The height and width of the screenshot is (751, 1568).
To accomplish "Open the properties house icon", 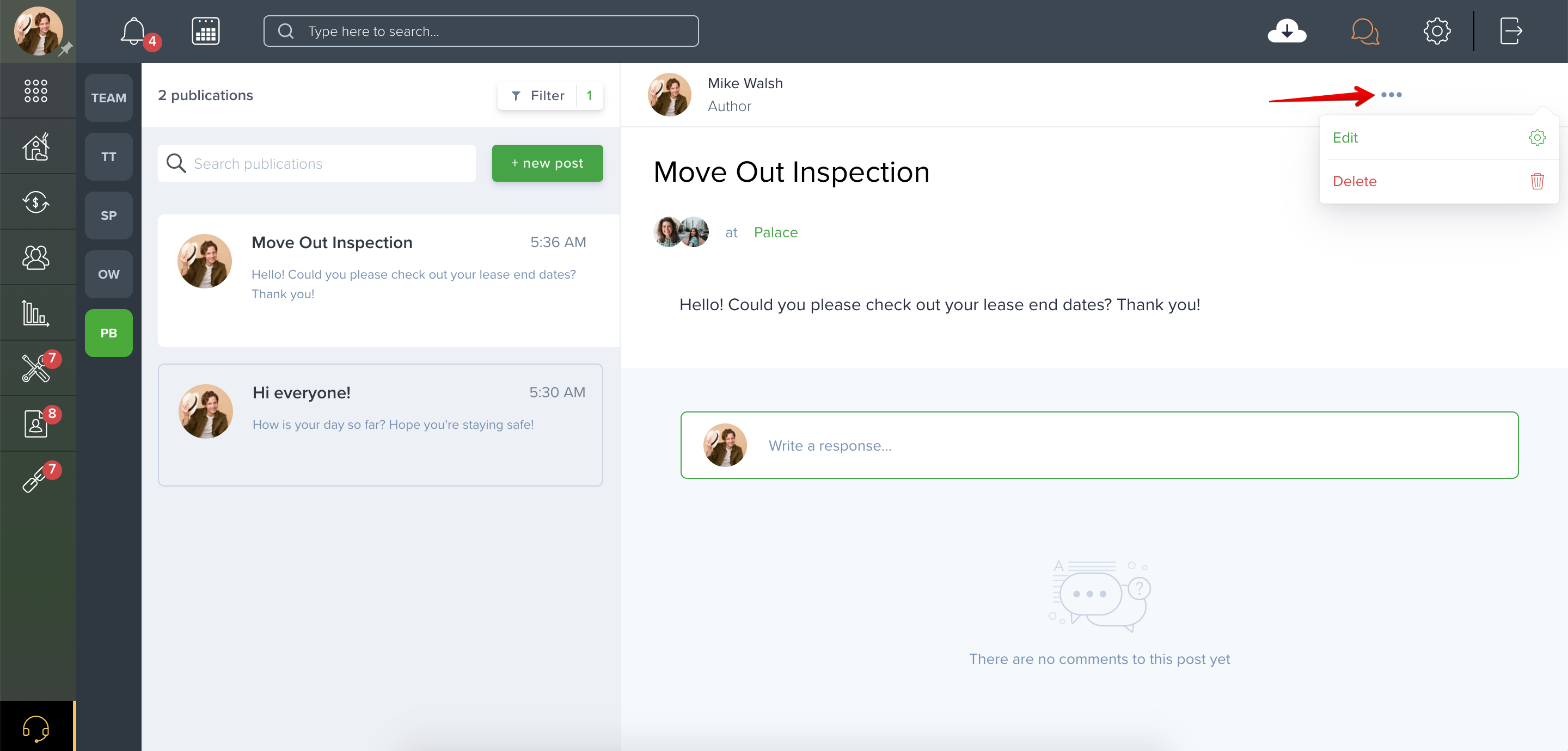I will pyautogui.click(x=36, y=147).
